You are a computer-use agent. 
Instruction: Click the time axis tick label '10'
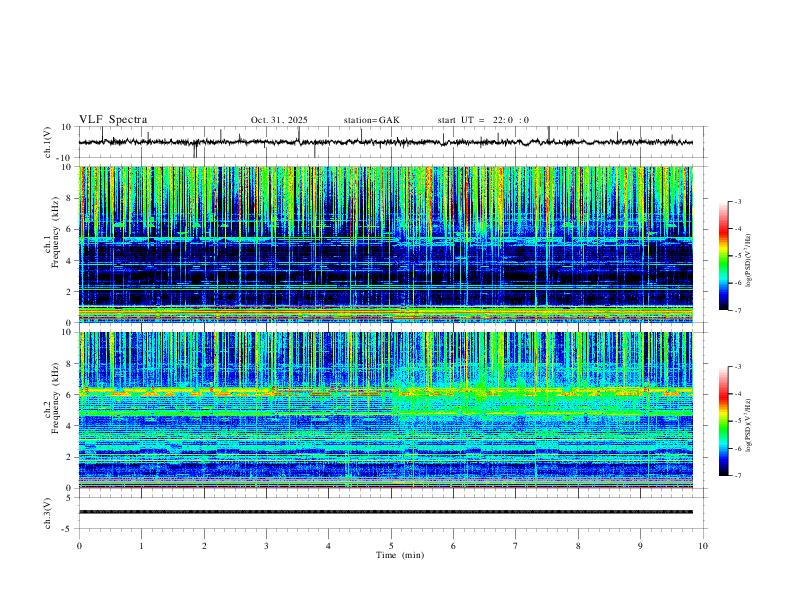click(x=703, y=546)
